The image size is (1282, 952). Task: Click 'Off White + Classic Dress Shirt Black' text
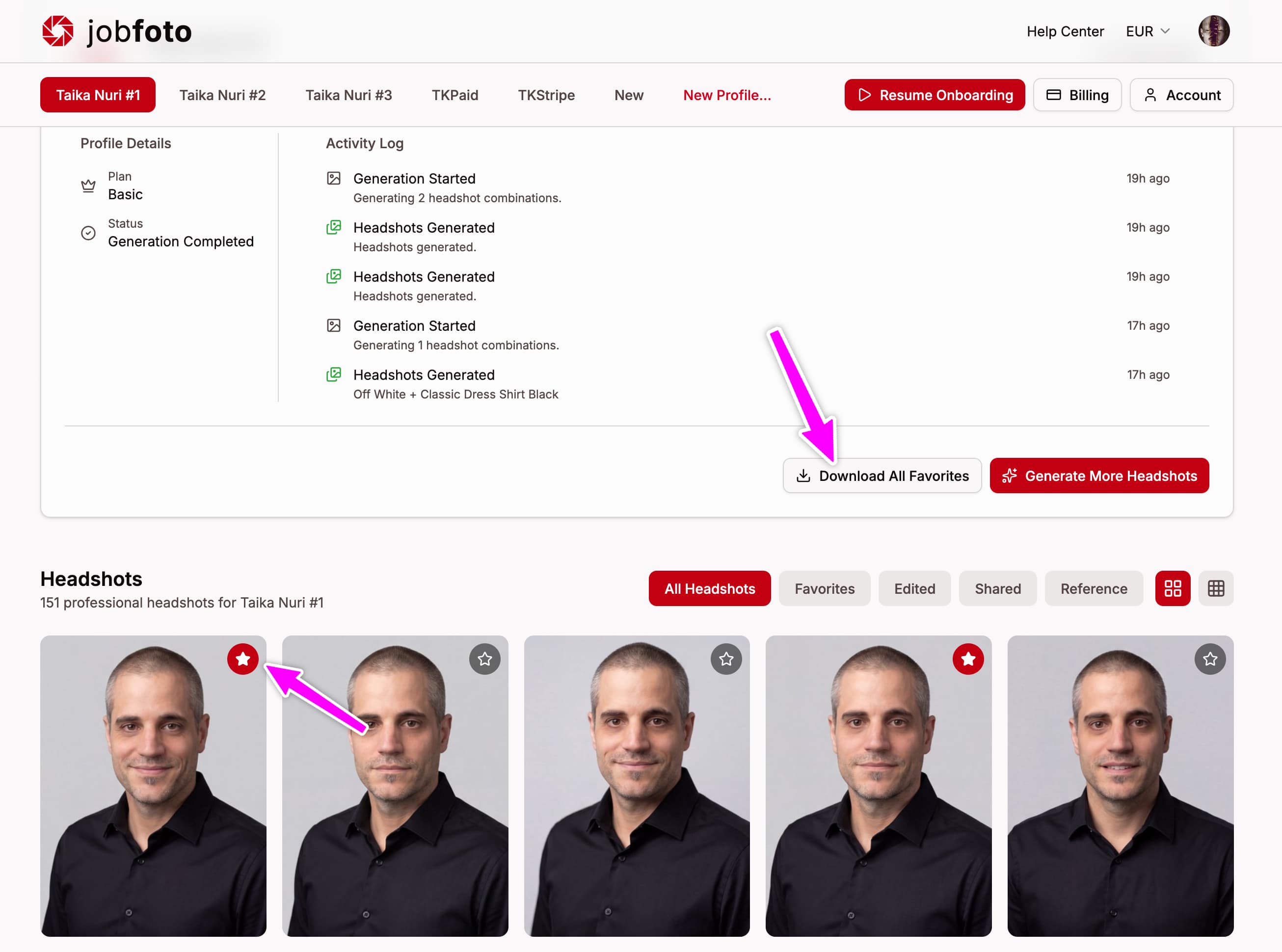tap(455, 394)
